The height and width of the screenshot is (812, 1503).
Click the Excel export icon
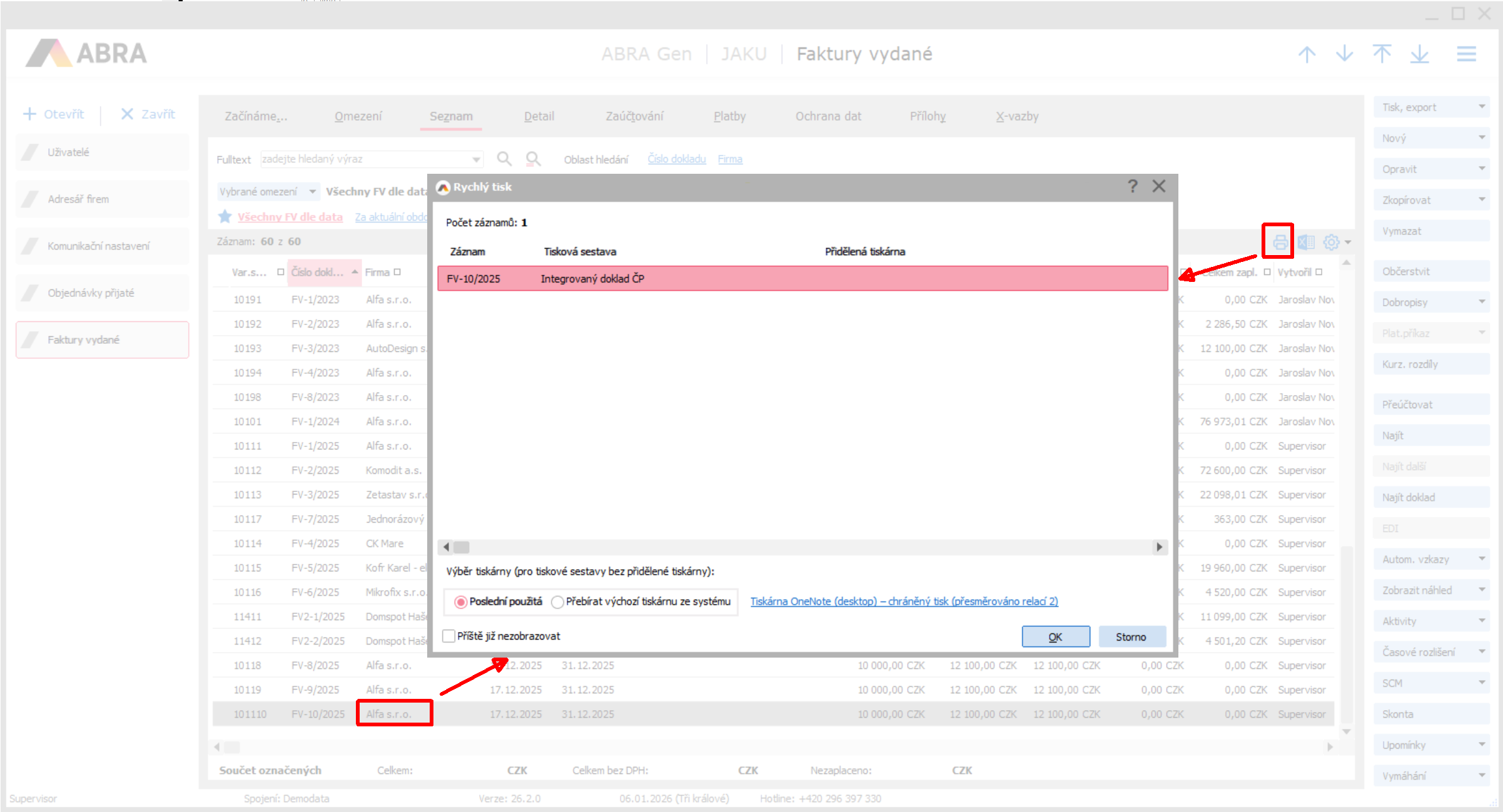tap(1306, 242)
